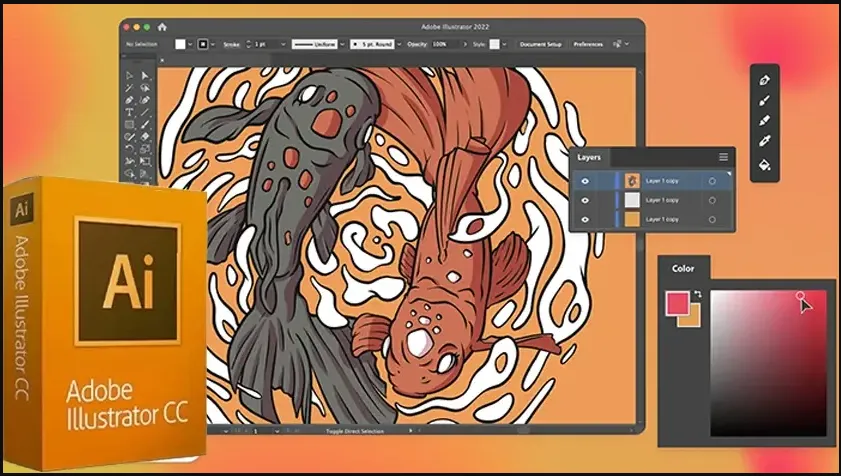Image resolution: width=841 pixels, height=476 pixels.
Task: Click the red fill swatch in Color panel
Action: pos(677,303)
